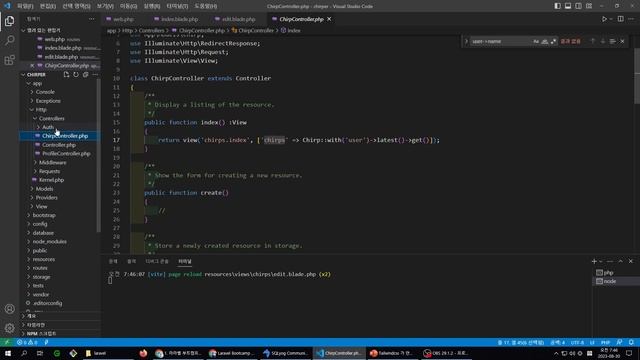
Task: Open the Search view in activity bar
Action: tap(9, 40)
